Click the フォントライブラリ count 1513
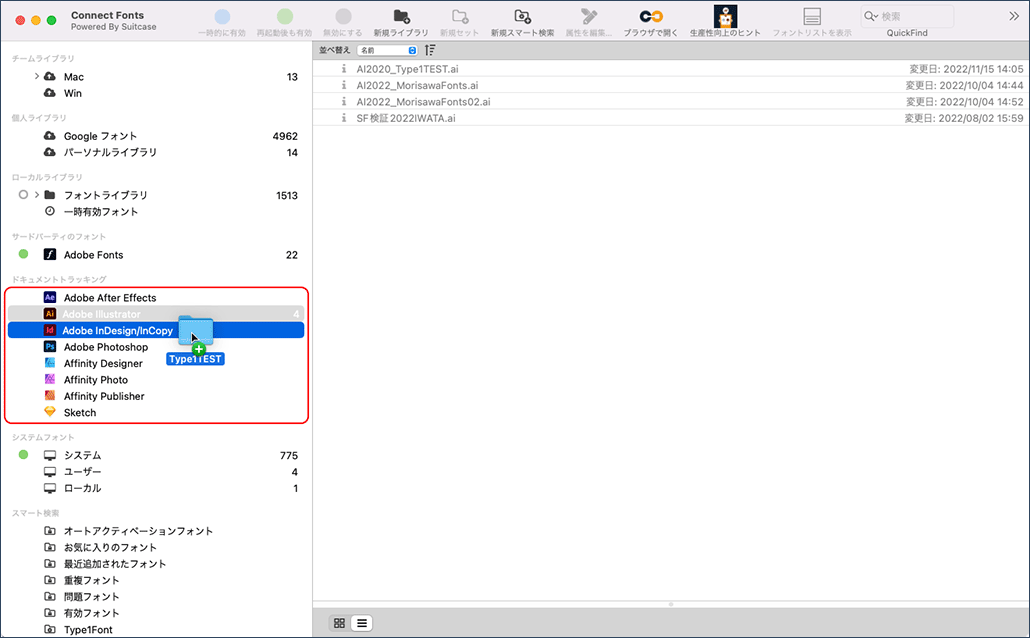This screenshot has height=638, width=1030. pyautogui.click(x=286, y=195)
